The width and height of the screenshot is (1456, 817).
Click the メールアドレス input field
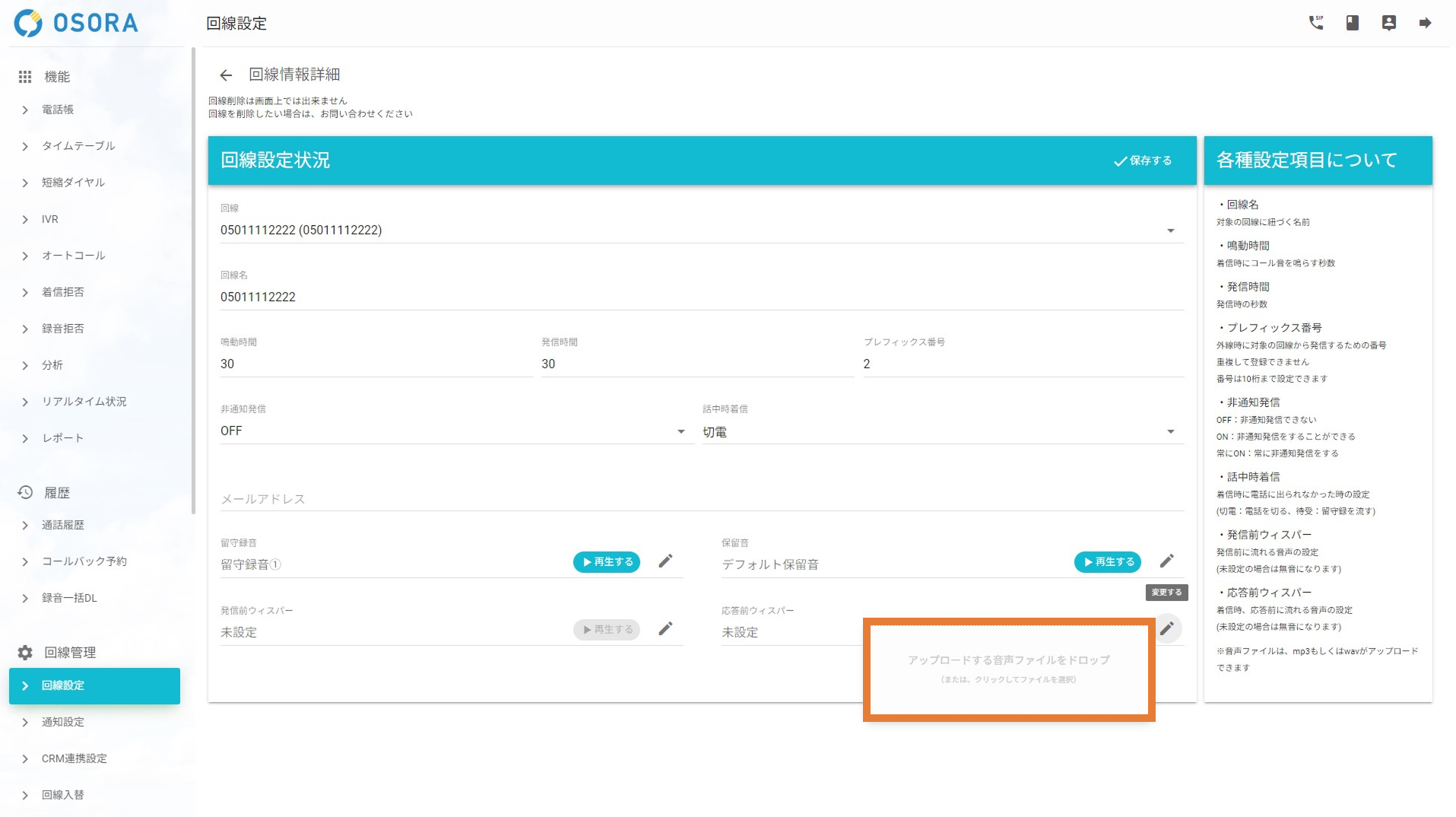[701, 499]
